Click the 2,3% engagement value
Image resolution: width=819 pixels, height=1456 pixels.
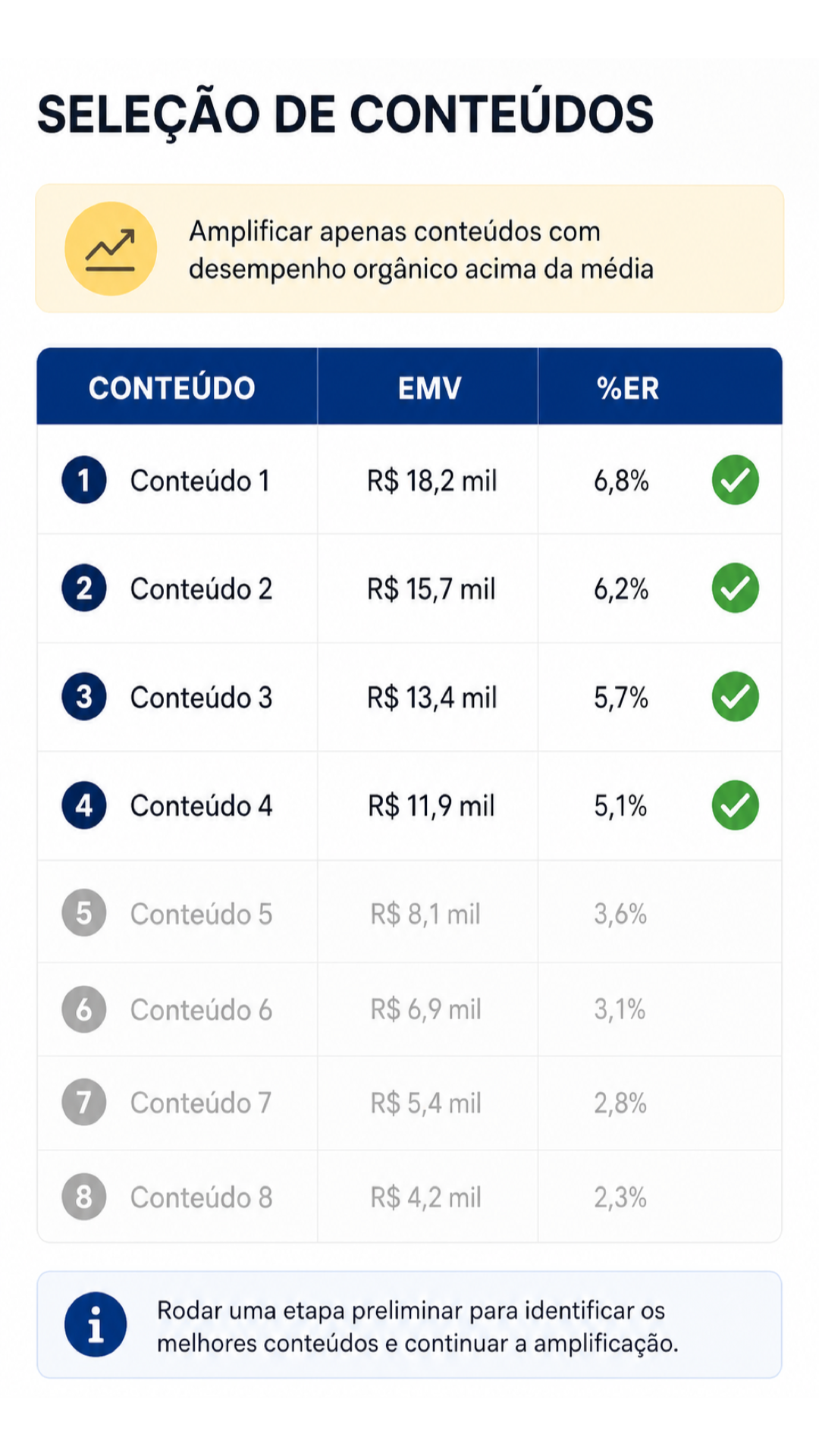coord(620,1197)
